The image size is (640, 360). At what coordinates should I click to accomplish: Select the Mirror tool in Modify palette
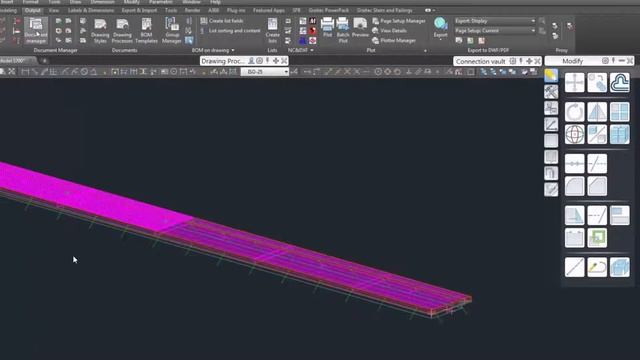(x=597, y=112)
